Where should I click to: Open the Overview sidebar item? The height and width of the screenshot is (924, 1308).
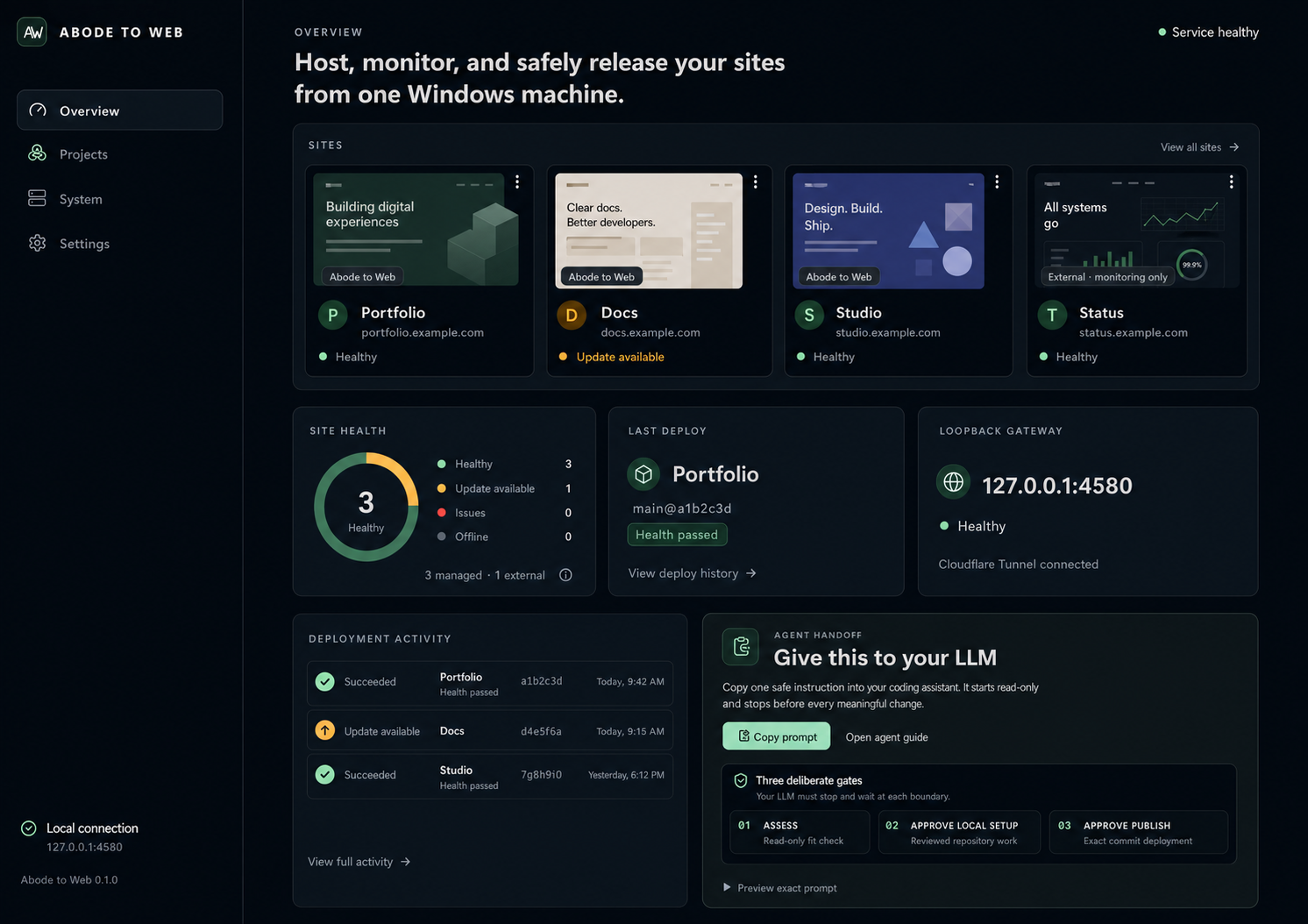pos(119,110)
